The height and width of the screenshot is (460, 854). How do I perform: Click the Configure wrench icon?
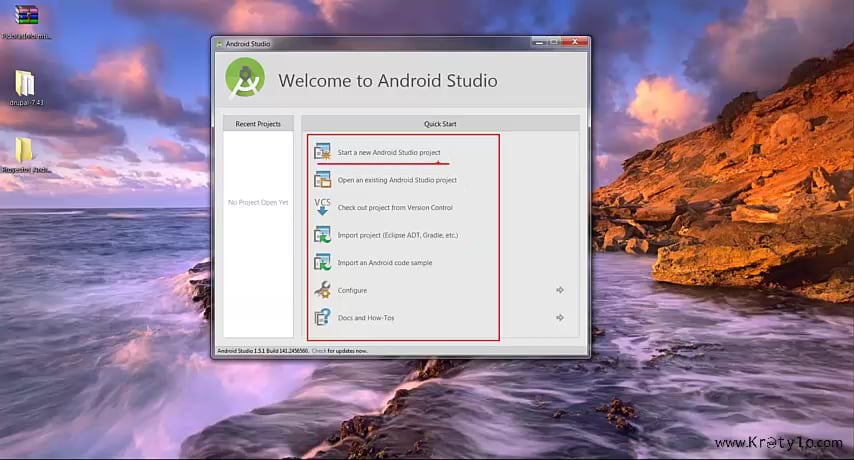[x=322, y=290]
